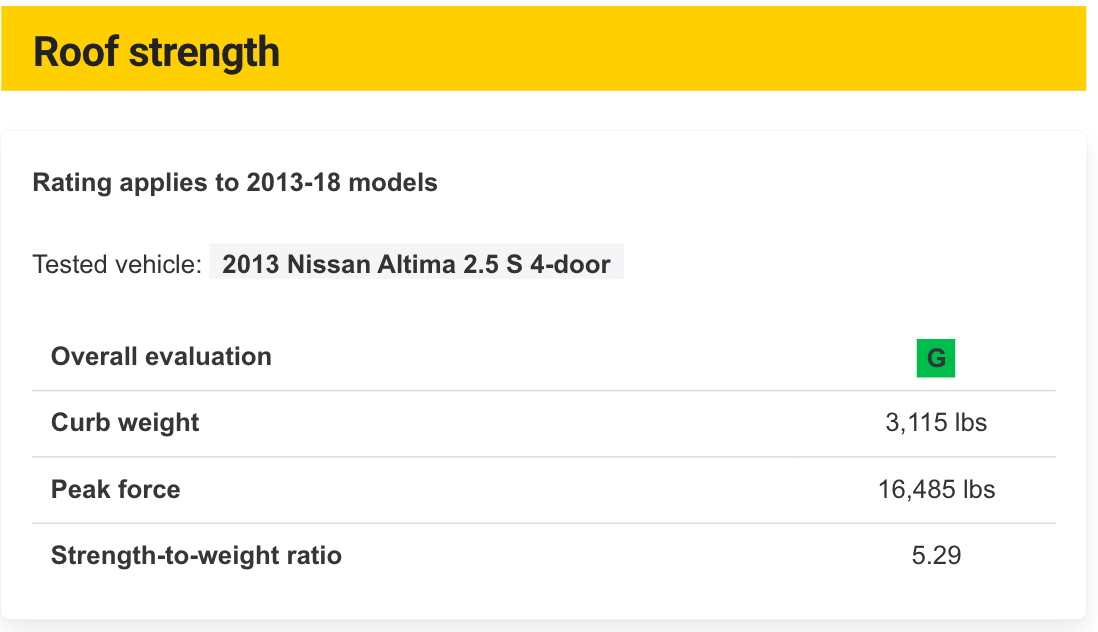Click the Curb weight row label

tap(125, 423)
